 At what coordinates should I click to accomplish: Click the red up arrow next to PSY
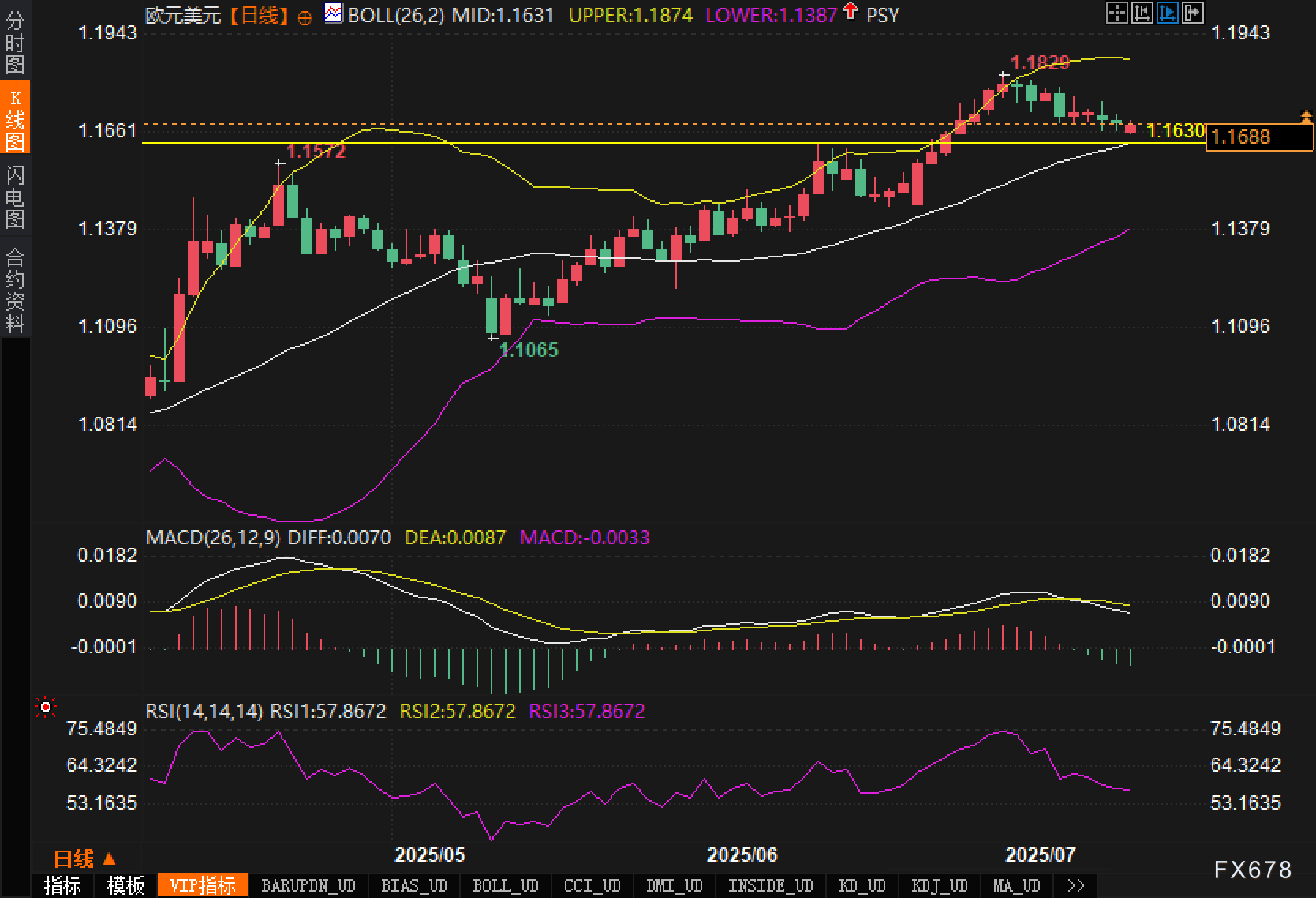[850, 11]
